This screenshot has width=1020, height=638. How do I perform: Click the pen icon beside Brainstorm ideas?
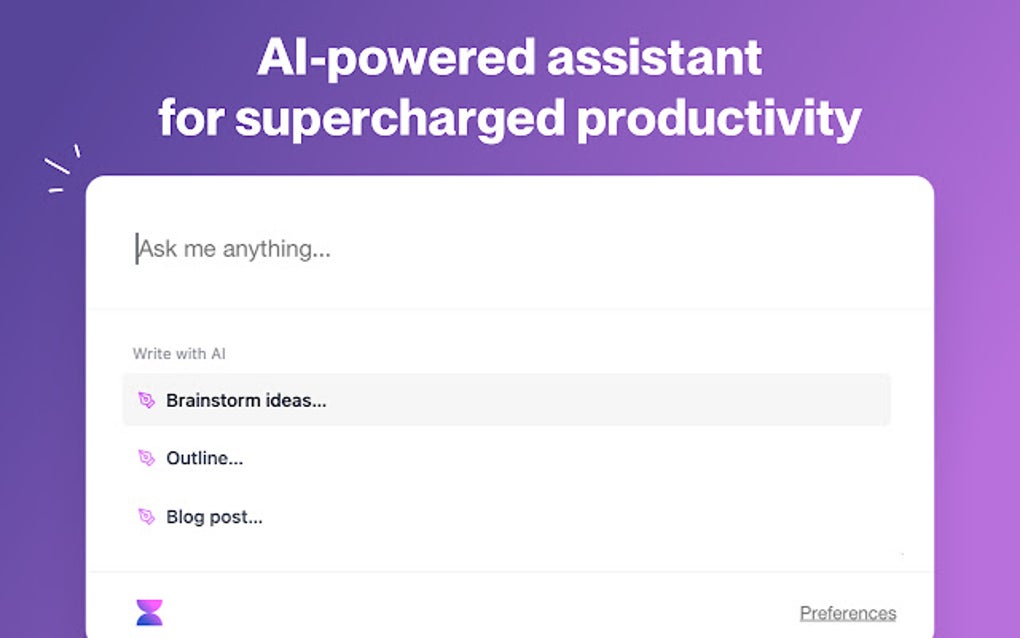(146, 401)
